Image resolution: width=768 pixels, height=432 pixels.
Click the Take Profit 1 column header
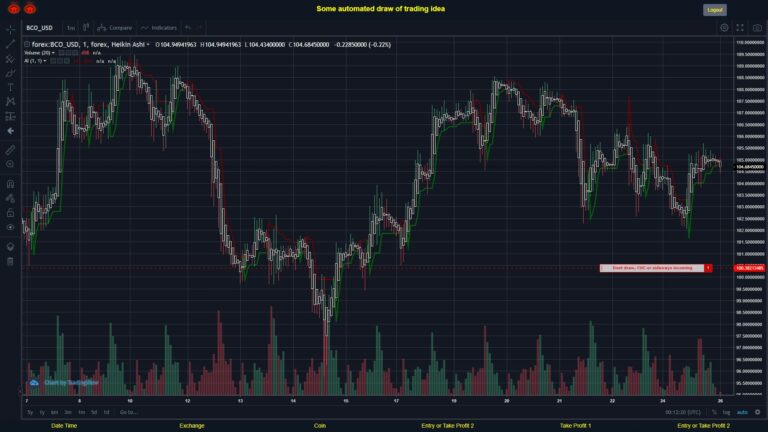(576, 426)
